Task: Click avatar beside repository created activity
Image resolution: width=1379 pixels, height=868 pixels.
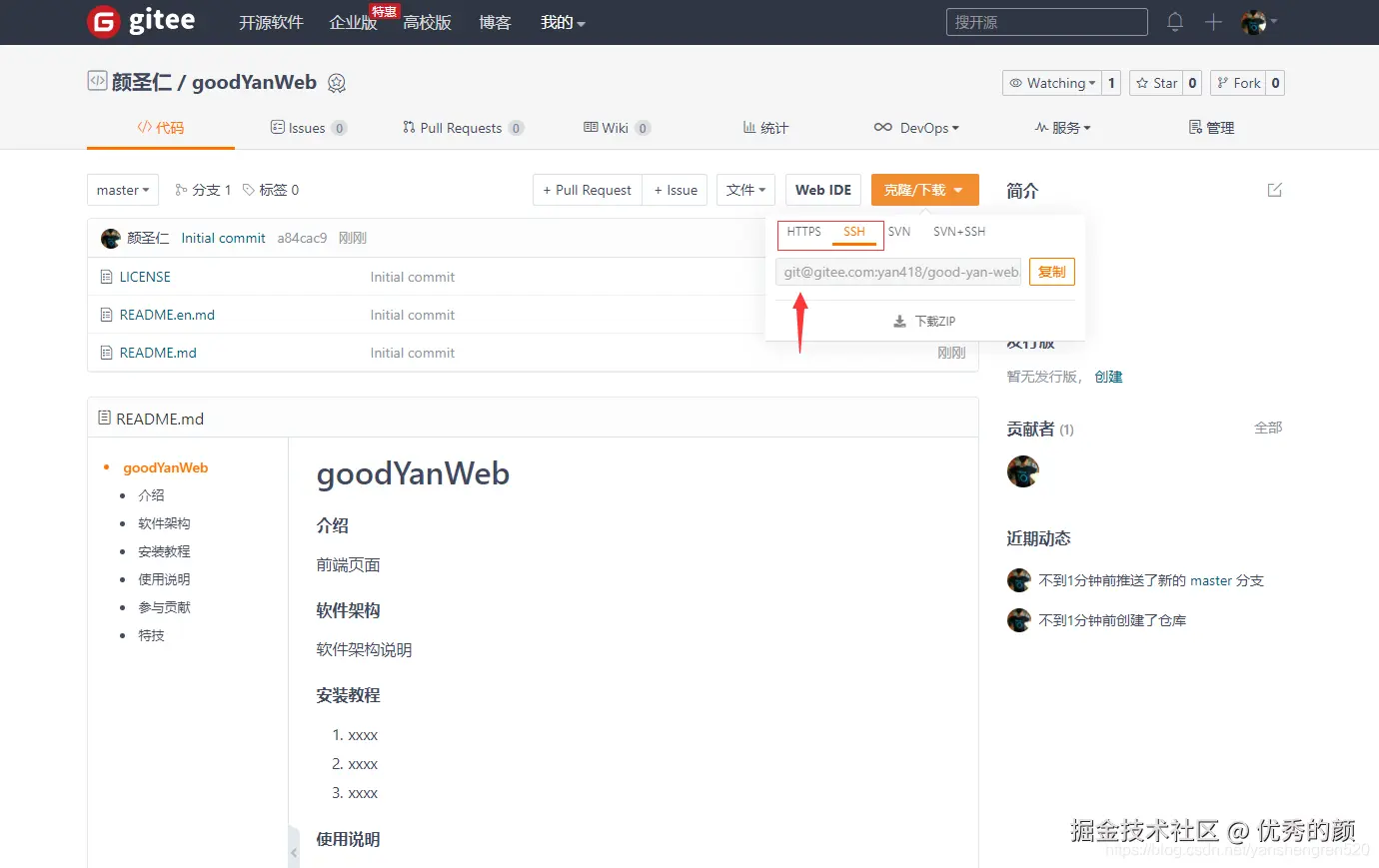Action: 1018,620
